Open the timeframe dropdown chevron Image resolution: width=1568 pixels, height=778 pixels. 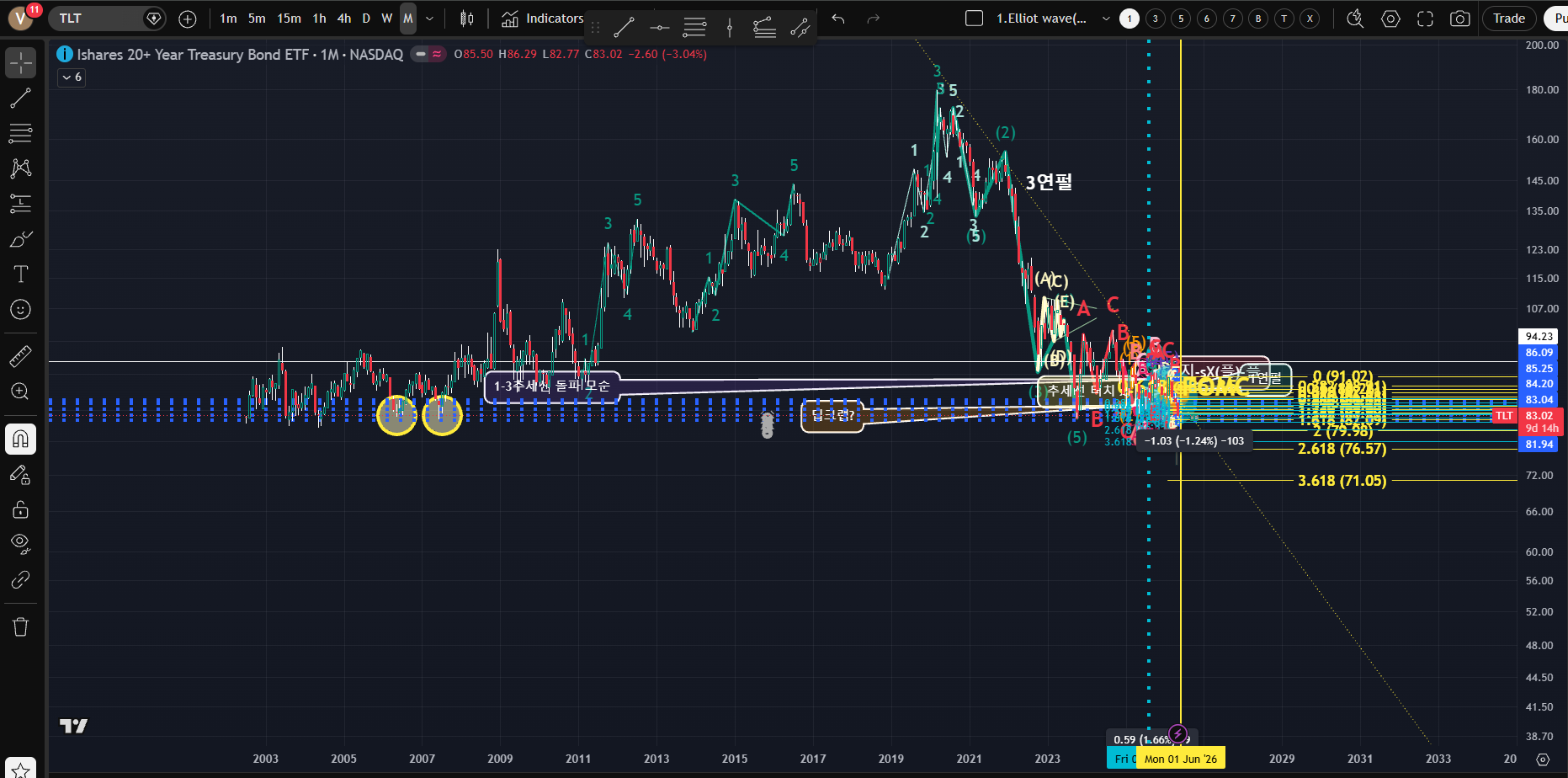pos(430,19)
